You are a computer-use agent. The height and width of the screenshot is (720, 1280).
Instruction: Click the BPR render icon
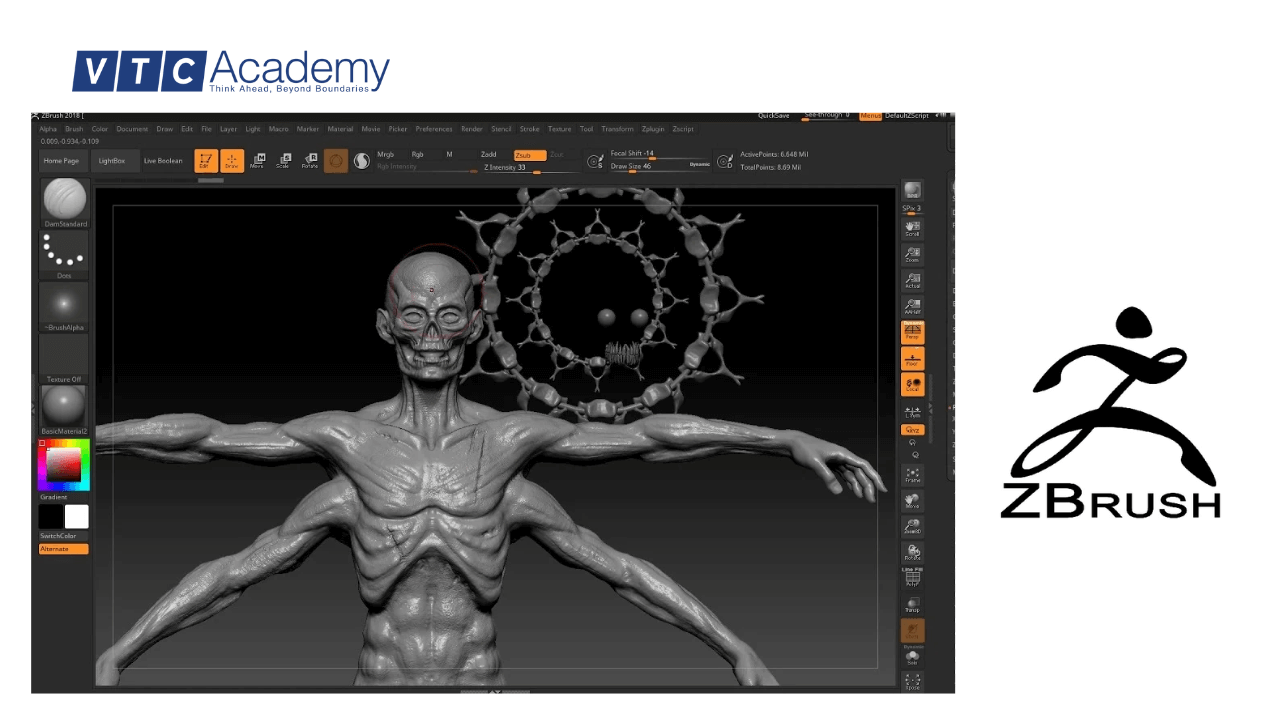pos(912,191)
